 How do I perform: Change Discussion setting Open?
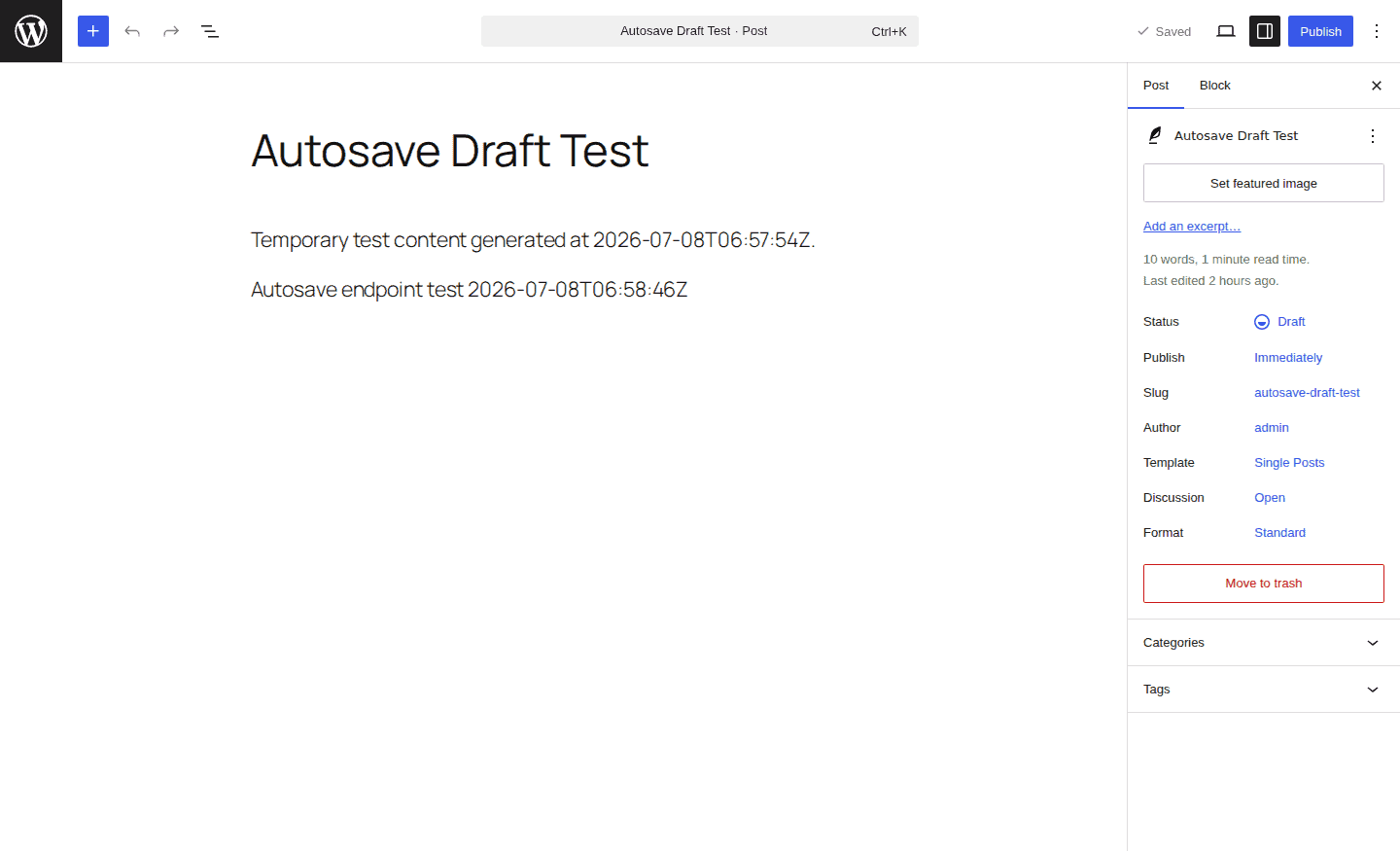pyautogui.click(x=1270, y=498)
